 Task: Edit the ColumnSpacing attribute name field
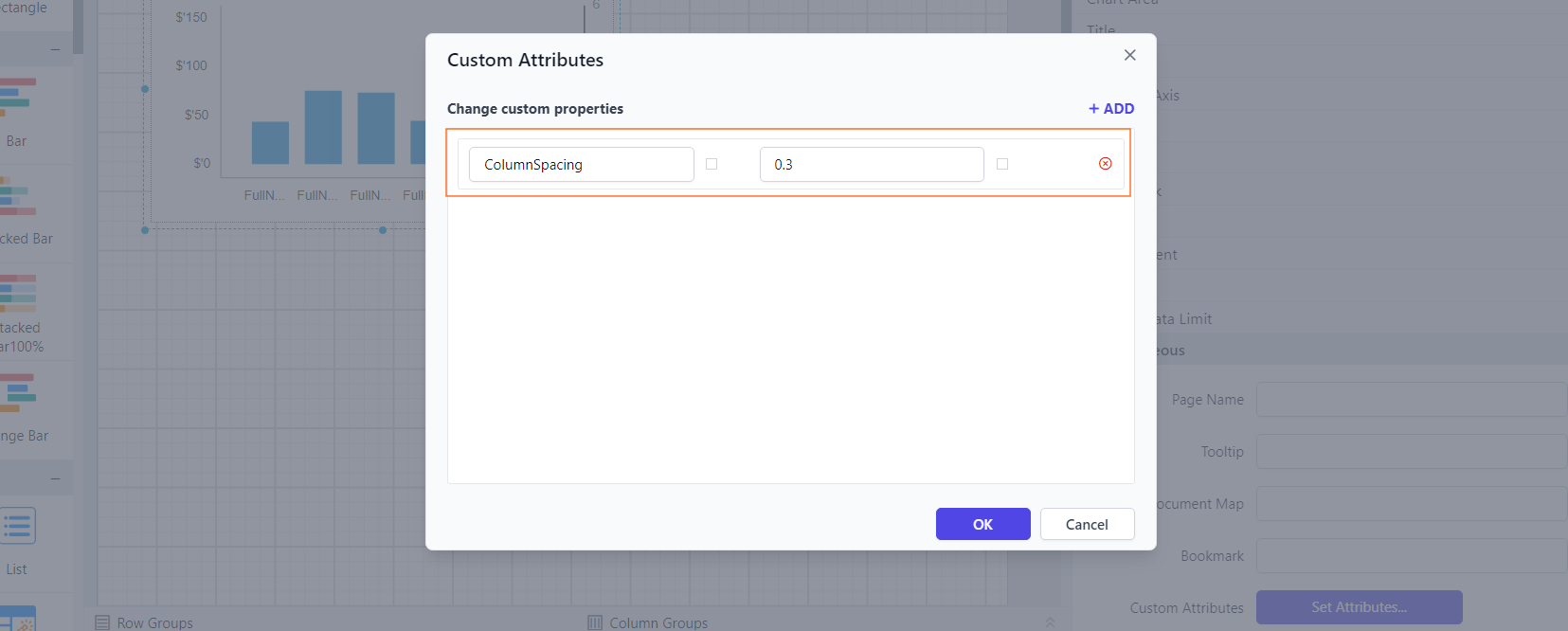point(581,164)
